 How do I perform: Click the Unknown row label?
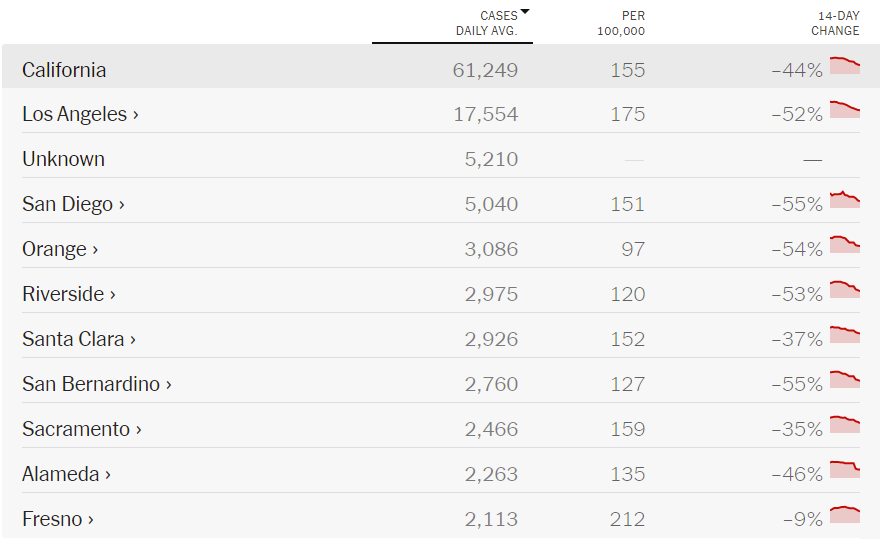[64, 159]
